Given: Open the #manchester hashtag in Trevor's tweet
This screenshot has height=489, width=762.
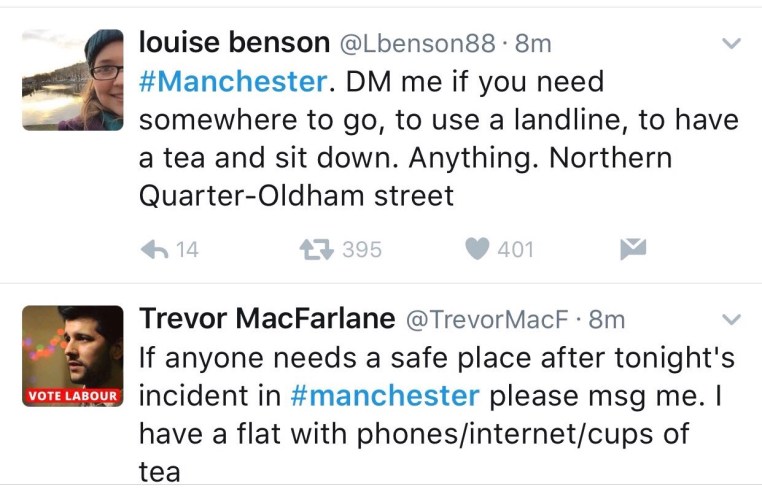Looking at the screenshot, I should pos(384,395).
